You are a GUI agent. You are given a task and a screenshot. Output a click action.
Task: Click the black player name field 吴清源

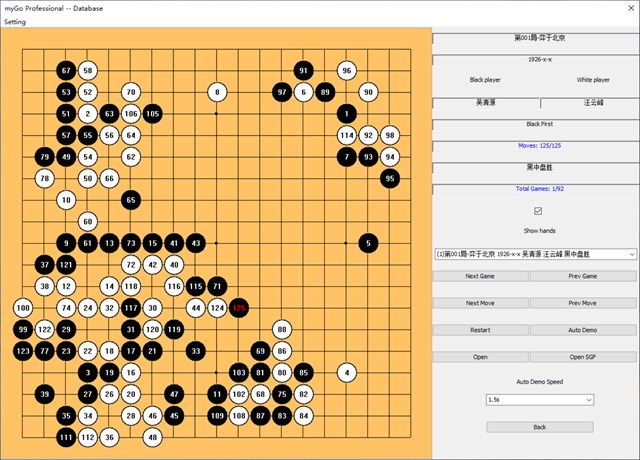click(x=486, y=103)
